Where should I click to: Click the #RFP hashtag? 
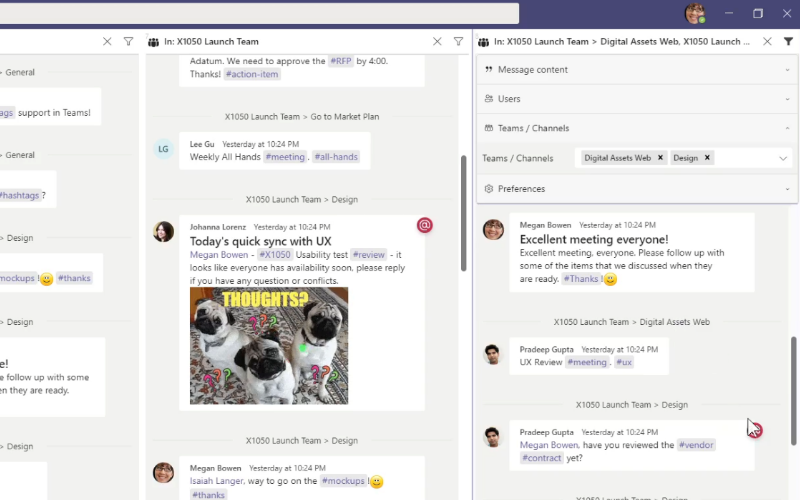pyautogui.click(x=341, y=61)
